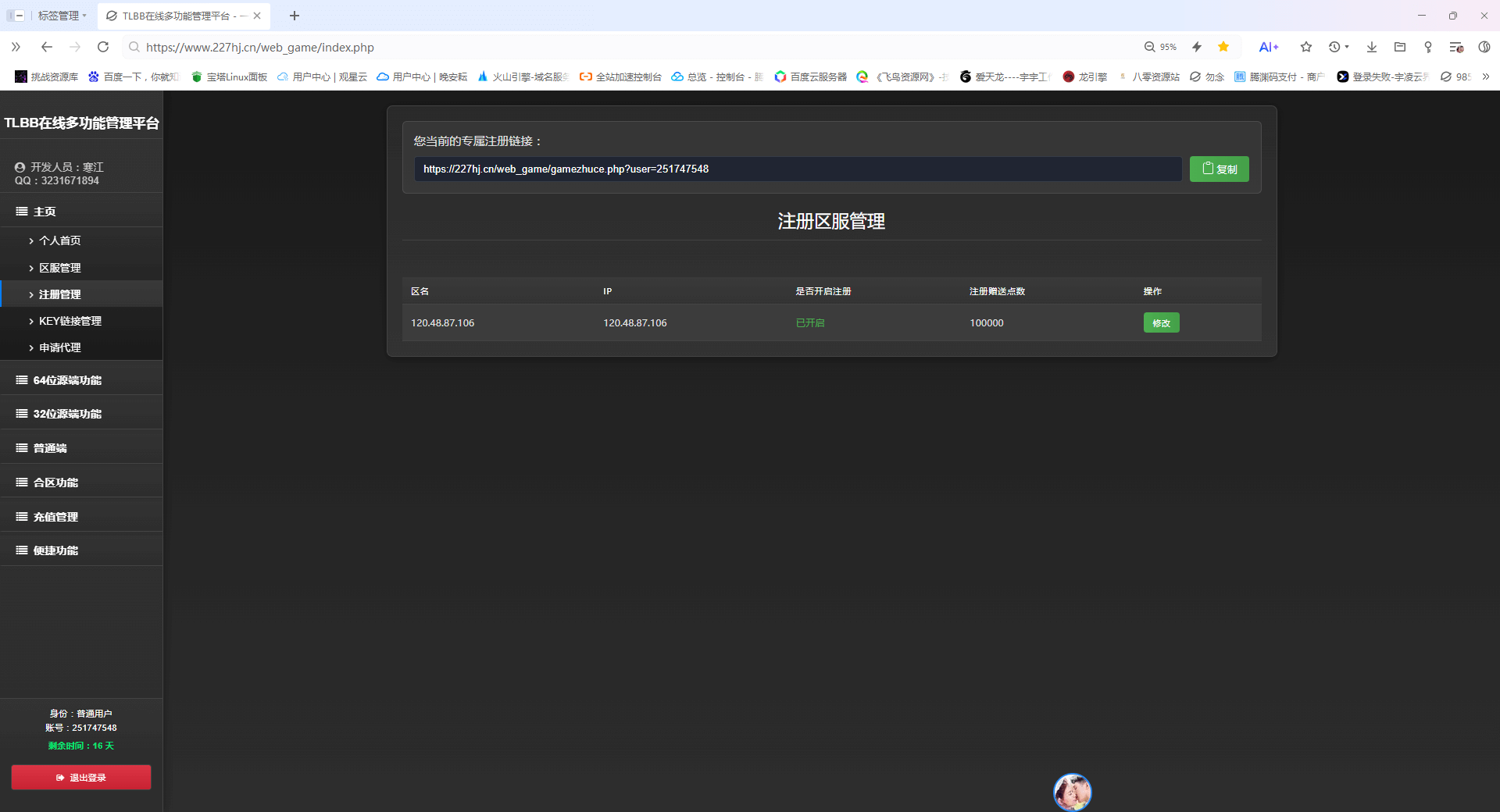This screenshot has height=812, width=1500.
Task: Collapse the 主页 sidebar section
Action: pyautogui.click(x=45, y=212)
